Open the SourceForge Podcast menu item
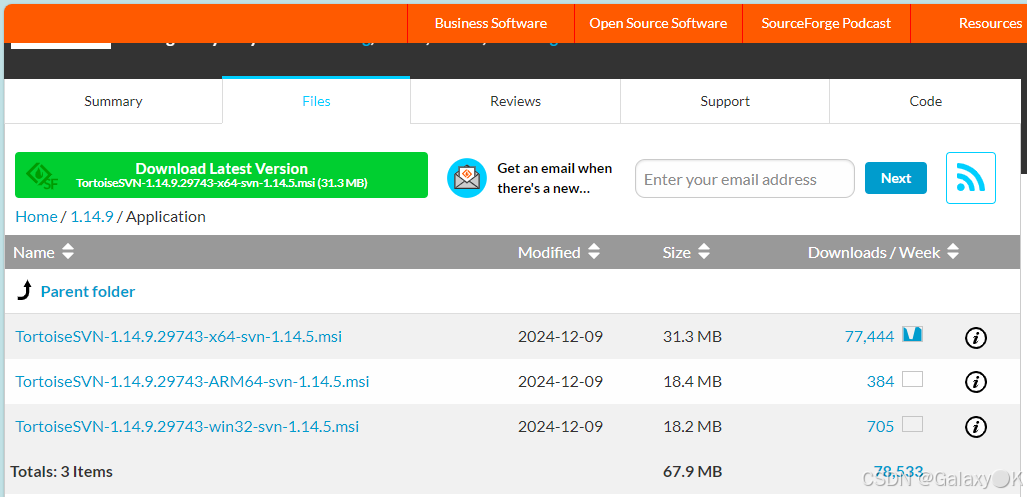The height and width of the screenshot is (497, 1027). 826,24
